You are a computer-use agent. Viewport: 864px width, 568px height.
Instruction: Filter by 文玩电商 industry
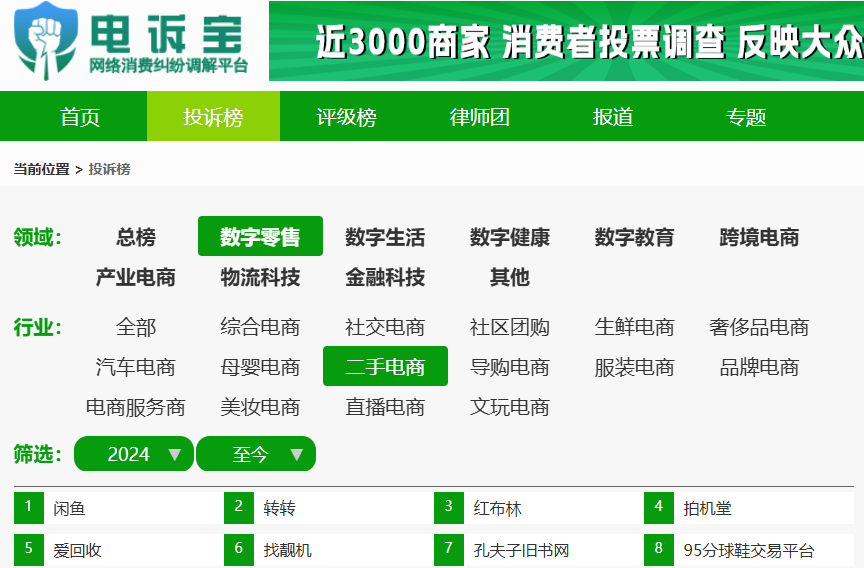coord(510,407)
